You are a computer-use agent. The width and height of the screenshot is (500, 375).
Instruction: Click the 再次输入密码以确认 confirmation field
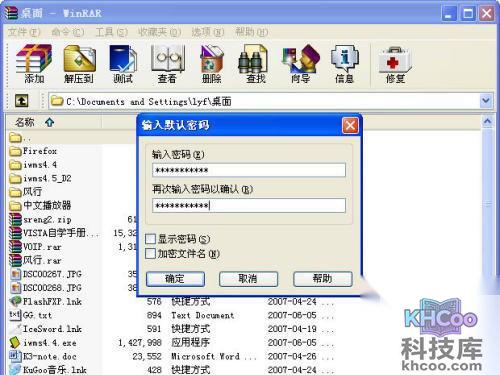249,205
